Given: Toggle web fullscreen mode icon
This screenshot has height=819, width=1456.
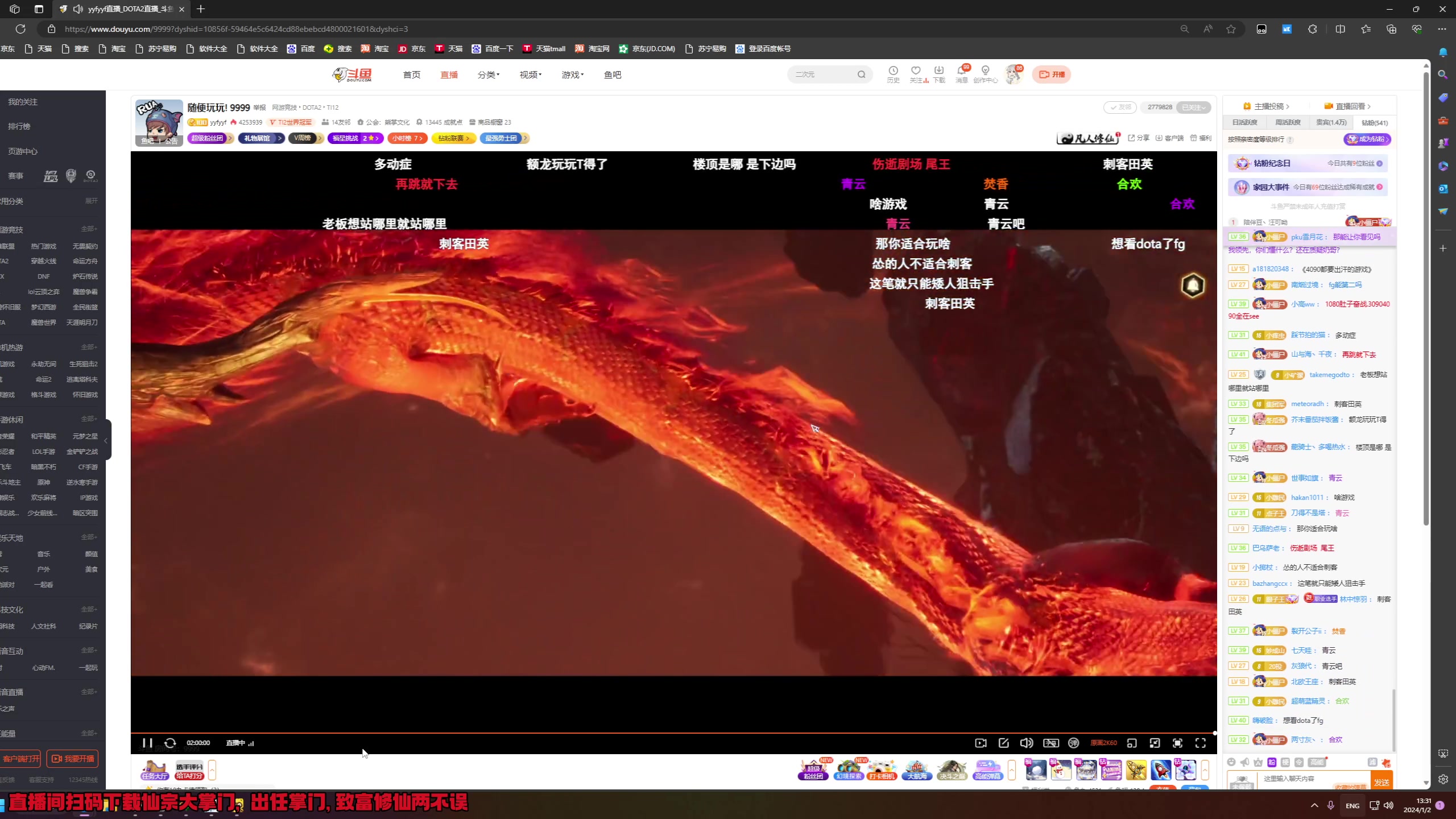Looking at the screenshot, I should point(1177,743).
